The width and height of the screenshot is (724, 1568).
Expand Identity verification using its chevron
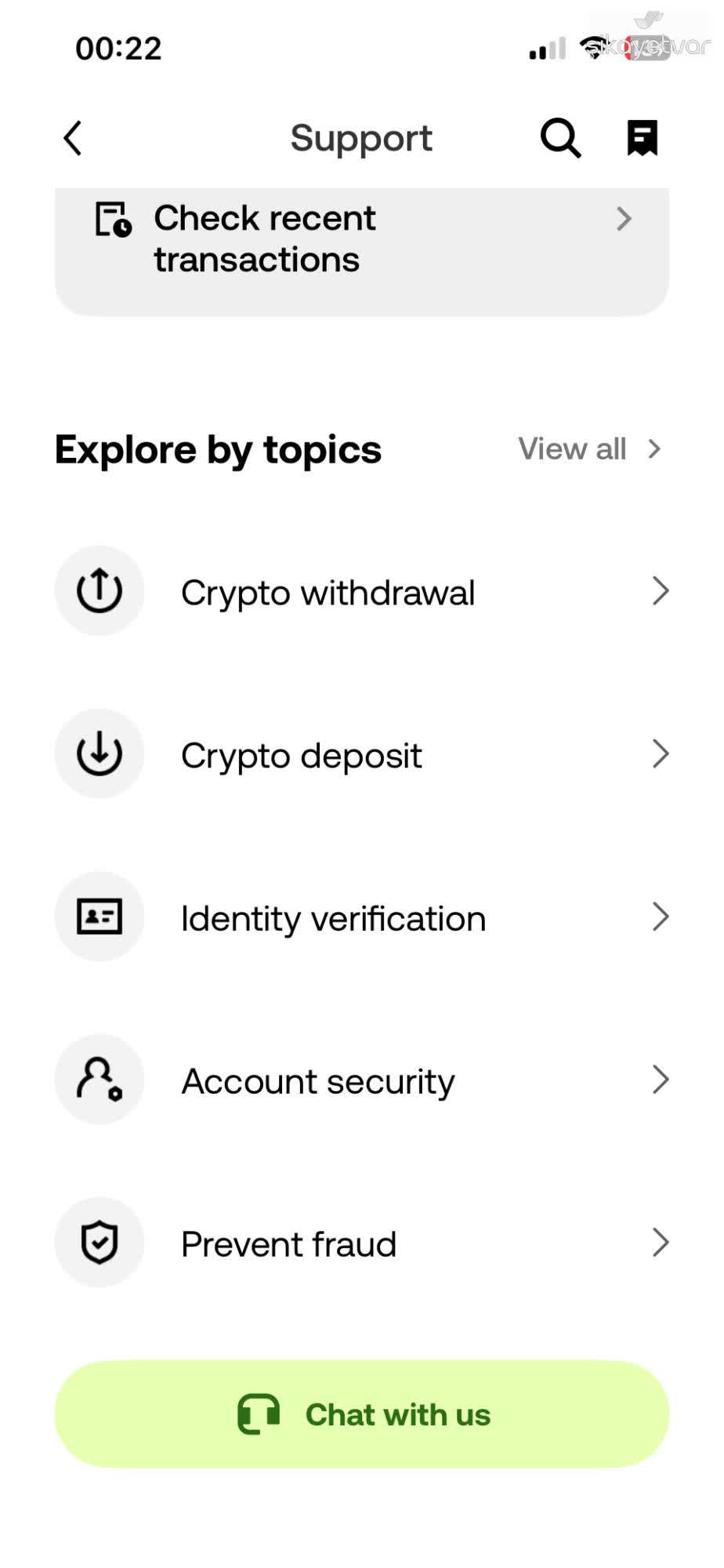pyautogui.click(x=661, y=916)
